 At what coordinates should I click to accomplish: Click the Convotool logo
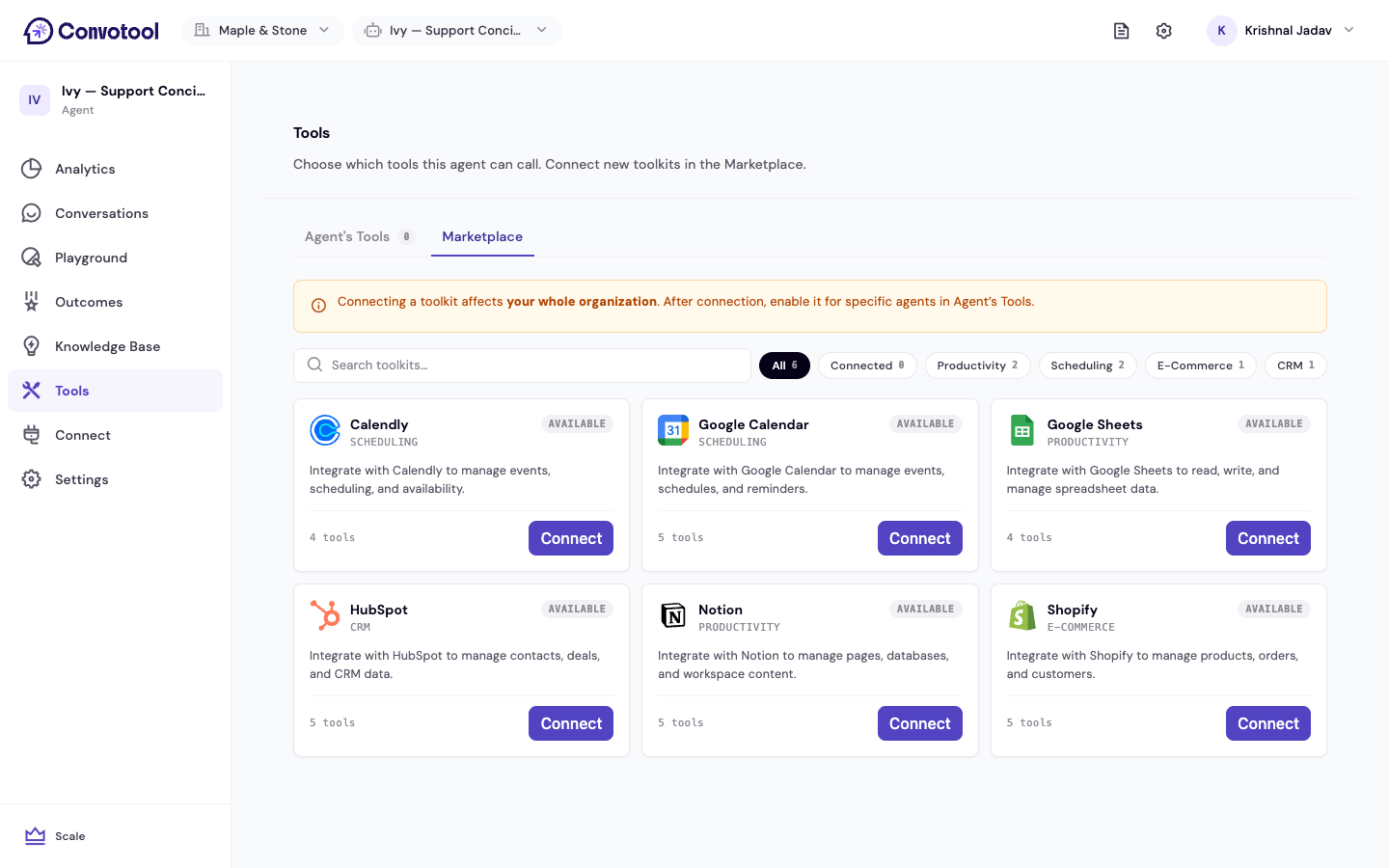tap(91, 31)
